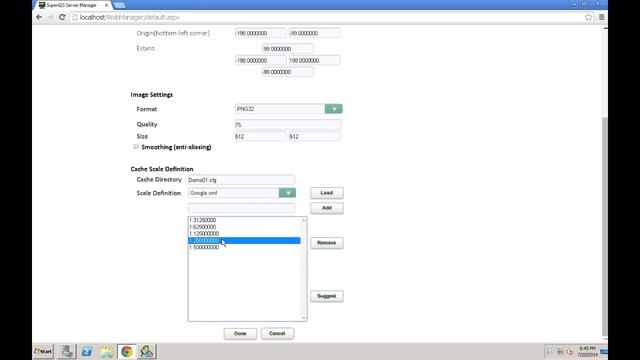Click the Scale Definition Google.xml field
This screenshot has height=360, width=640.
click(233, 193)
